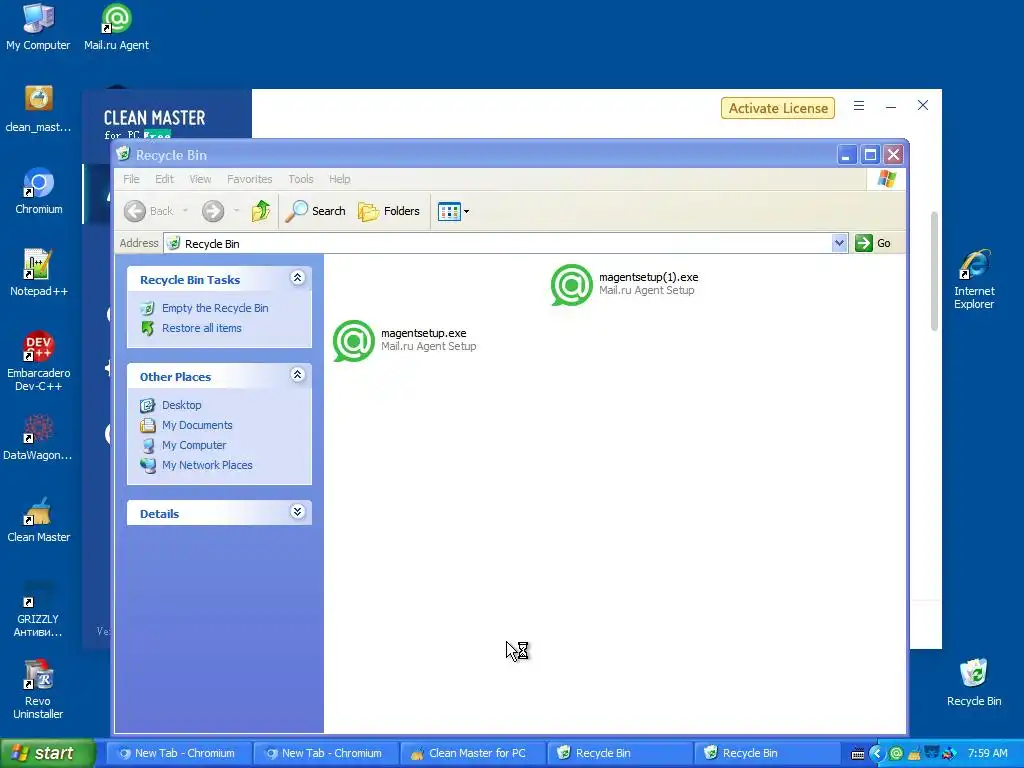Image resolution: width=1024 pixels, height=768 pixels.
Task: Go to Desktop in Other Places
Action: (182, 405)
